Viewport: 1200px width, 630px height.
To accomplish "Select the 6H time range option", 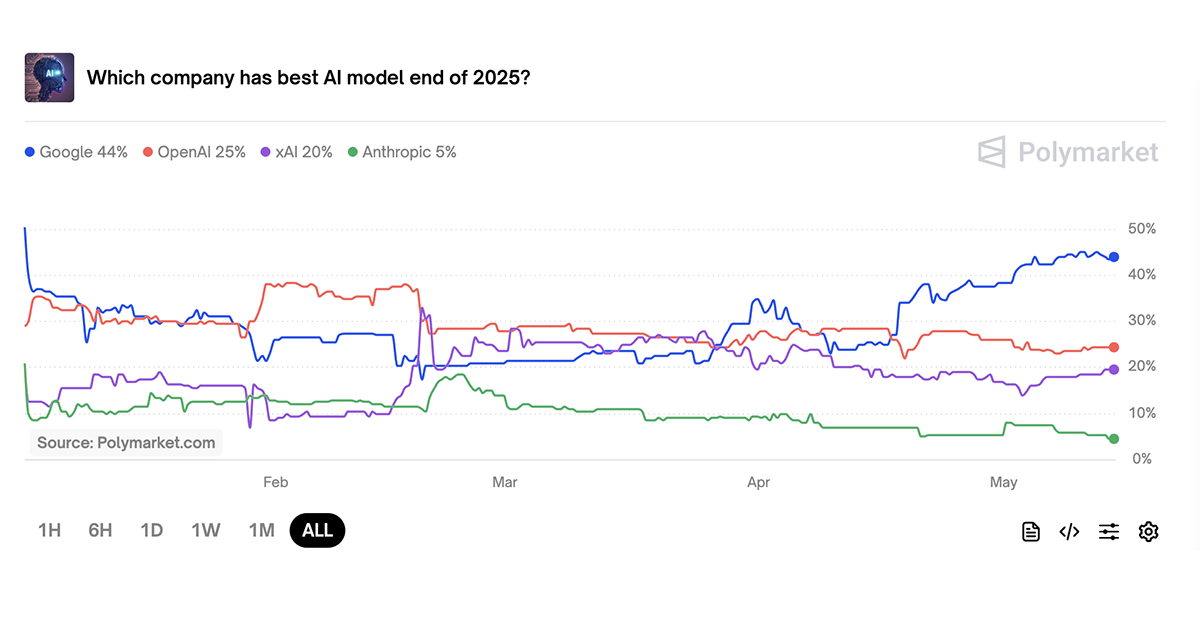I will tap(100, 530).
